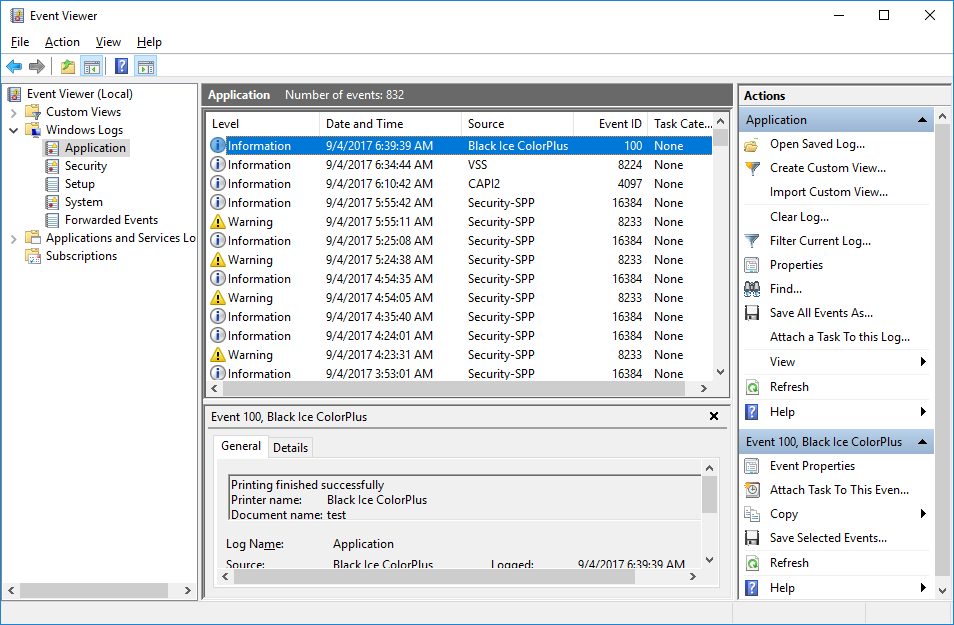Screen dimensions: 954x625
Task: Expand Applications and Services Logs node
Action: tap(13, 238)
